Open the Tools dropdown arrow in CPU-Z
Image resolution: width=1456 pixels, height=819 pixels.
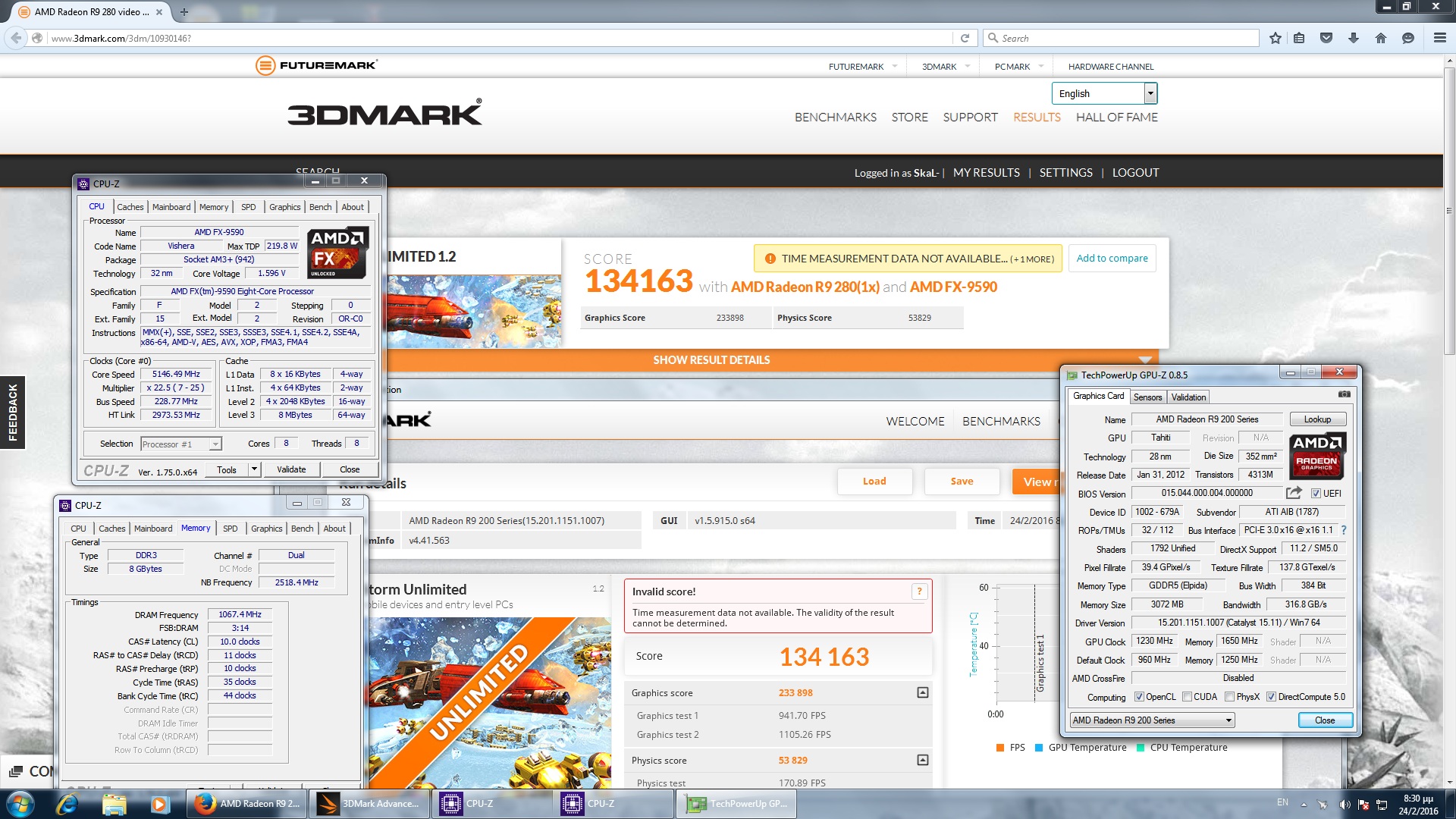pos(255,469)
